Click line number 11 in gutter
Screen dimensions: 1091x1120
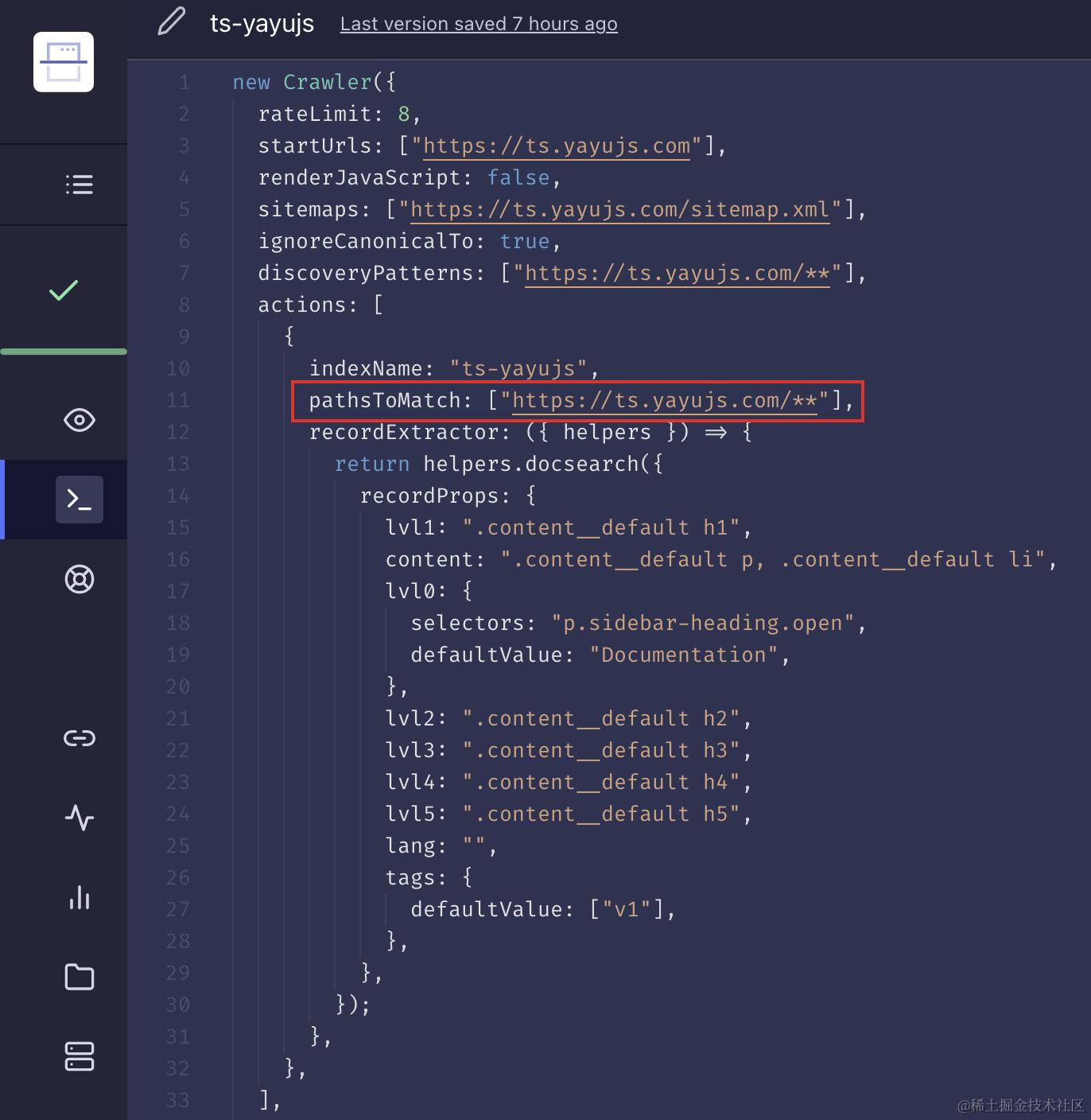(x=178, y=400)
